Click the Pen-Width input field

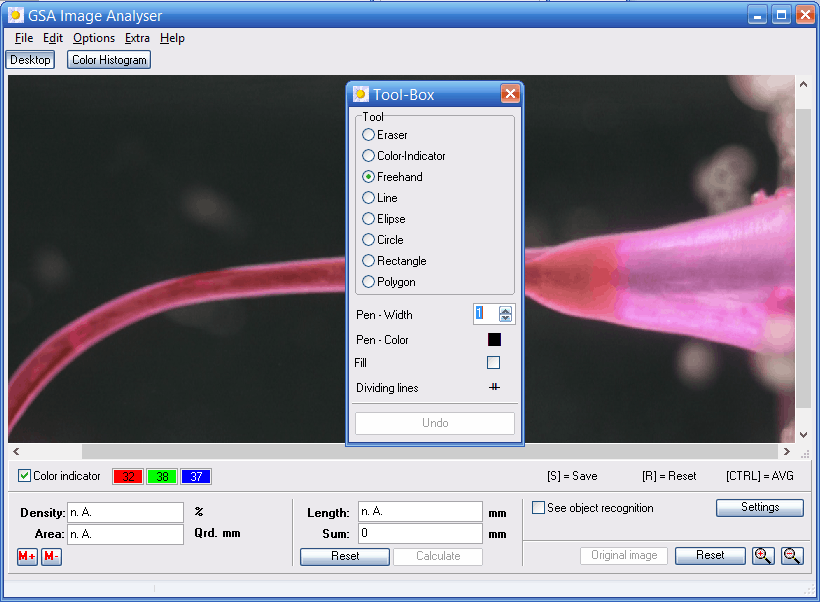[486, 314]
